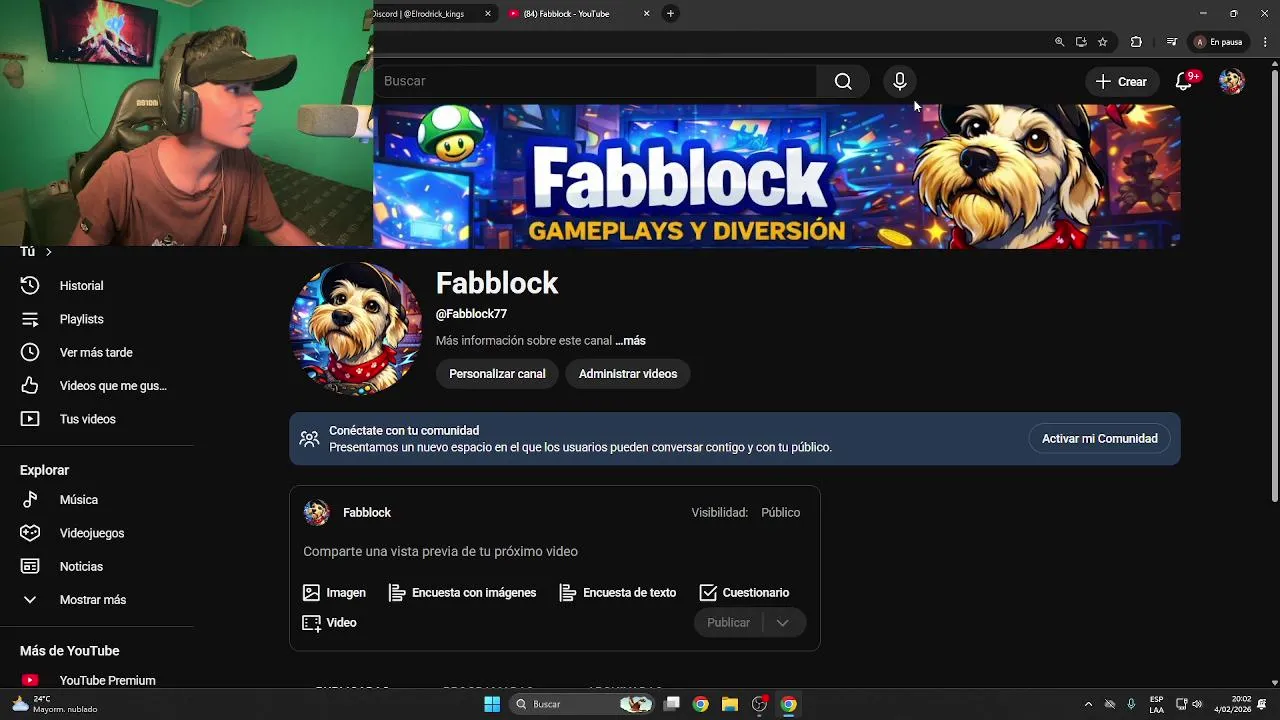Click the Publicar button
The width and height of the screenshot is (1280, 720).
pyautogui.click(x=728, y=623)
